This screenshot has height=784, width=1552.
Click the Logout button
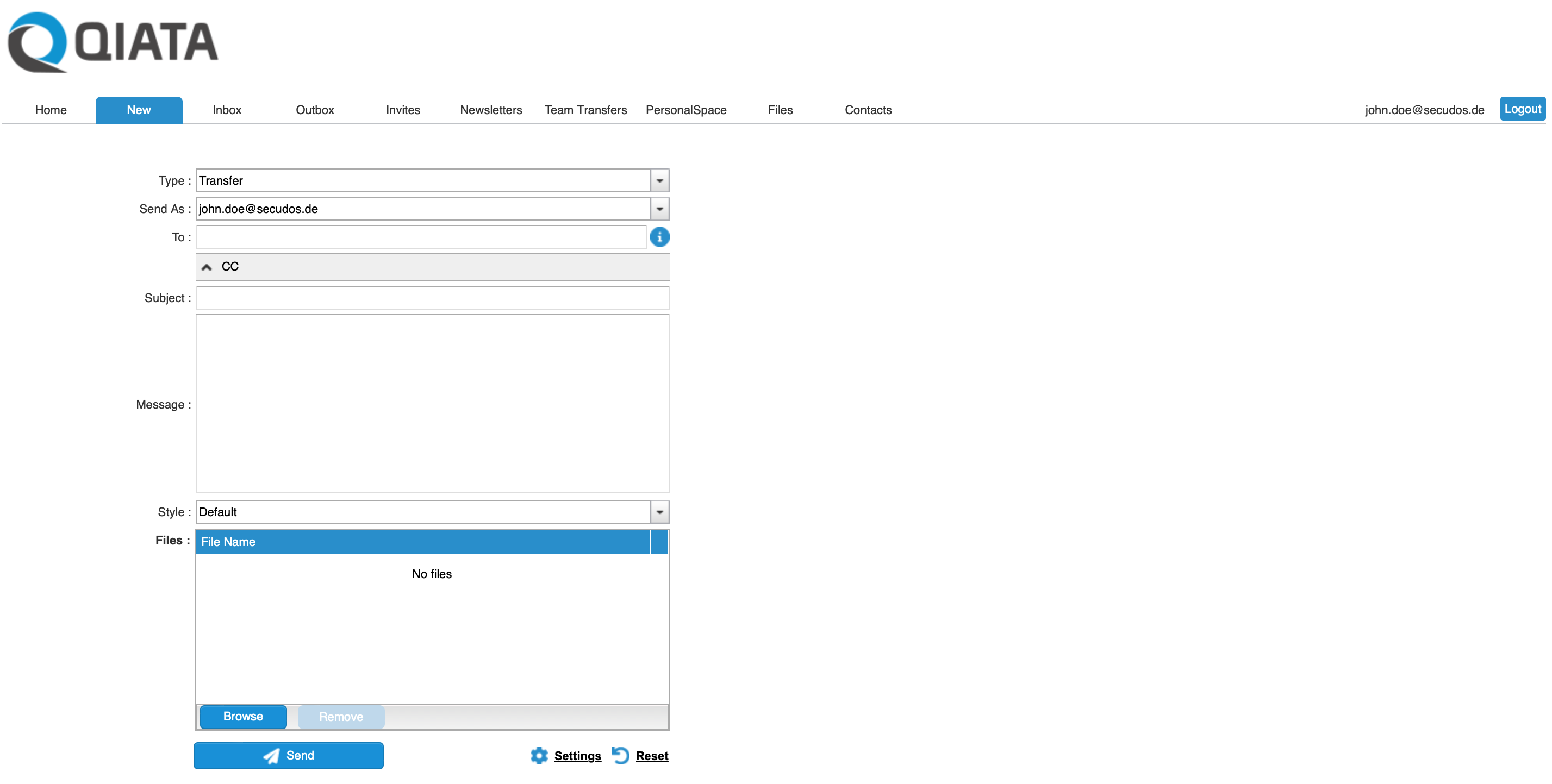[x=1522, y=109]
